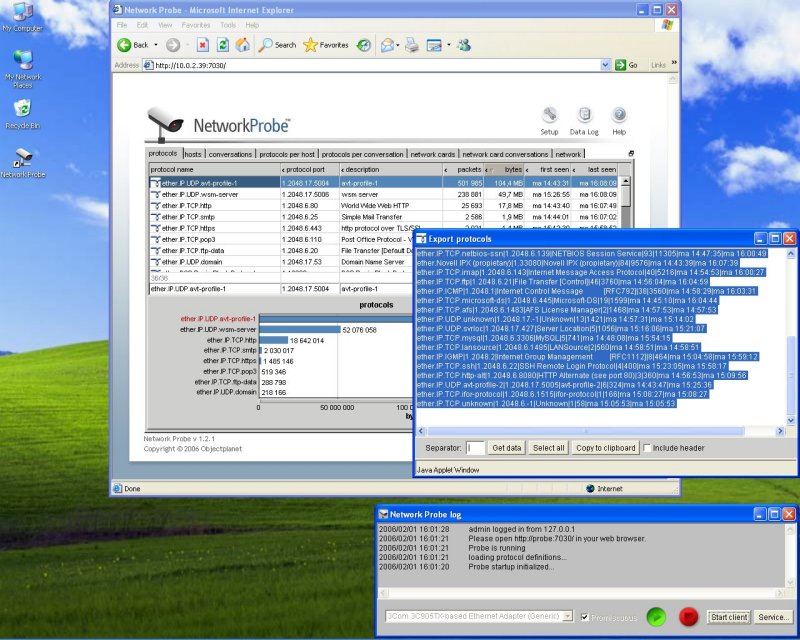Viewport: 800px width, 640px height.
Task: Click into the Separator input field
Action: click(474, 448)
